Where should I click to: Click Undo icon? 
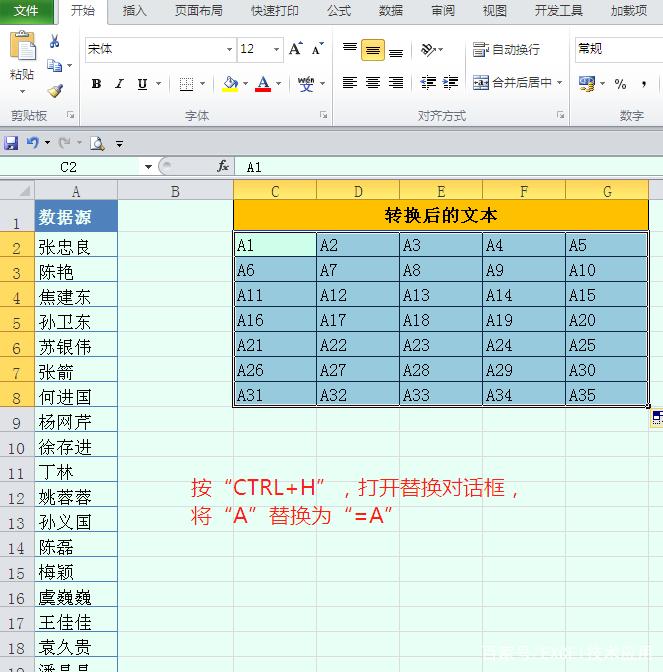pos(33,142)
